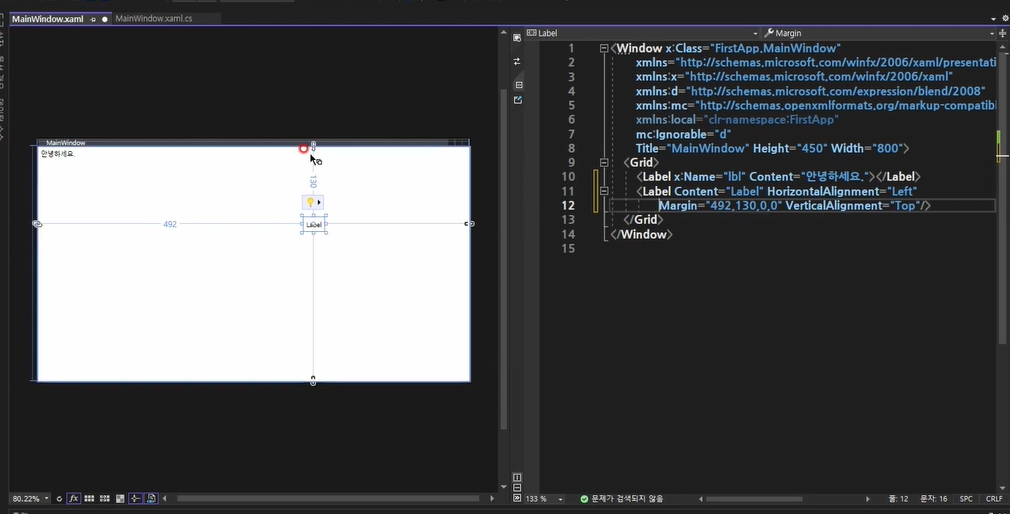The height and width of the screenshot is (514, 1010).
Task: Click the swap panes icon in splitter bar
Action: 517,61
